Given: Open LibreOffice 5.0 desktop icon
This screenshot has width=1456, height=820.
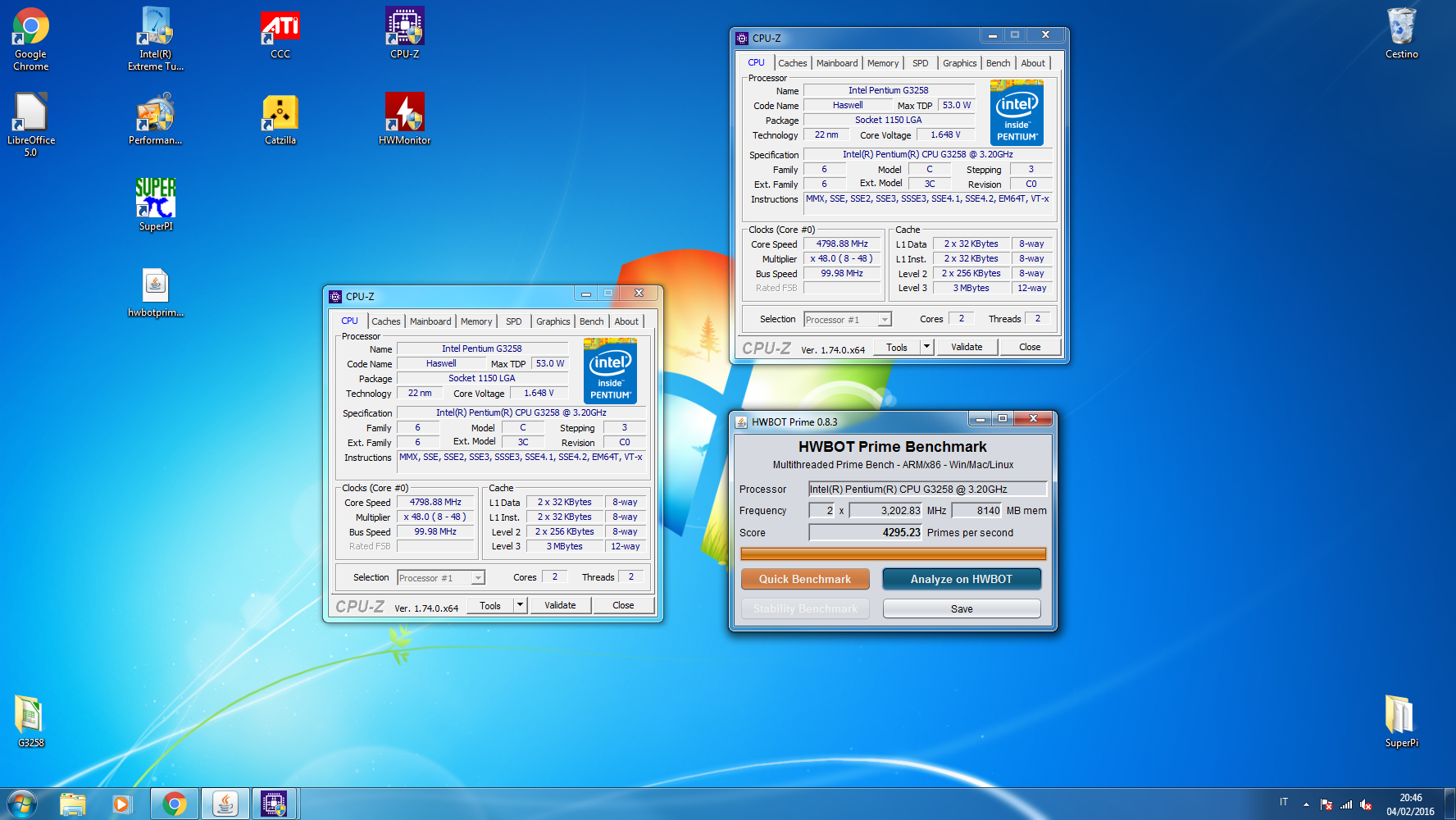Looking at the screenshot, I should [x=30, y=125].
